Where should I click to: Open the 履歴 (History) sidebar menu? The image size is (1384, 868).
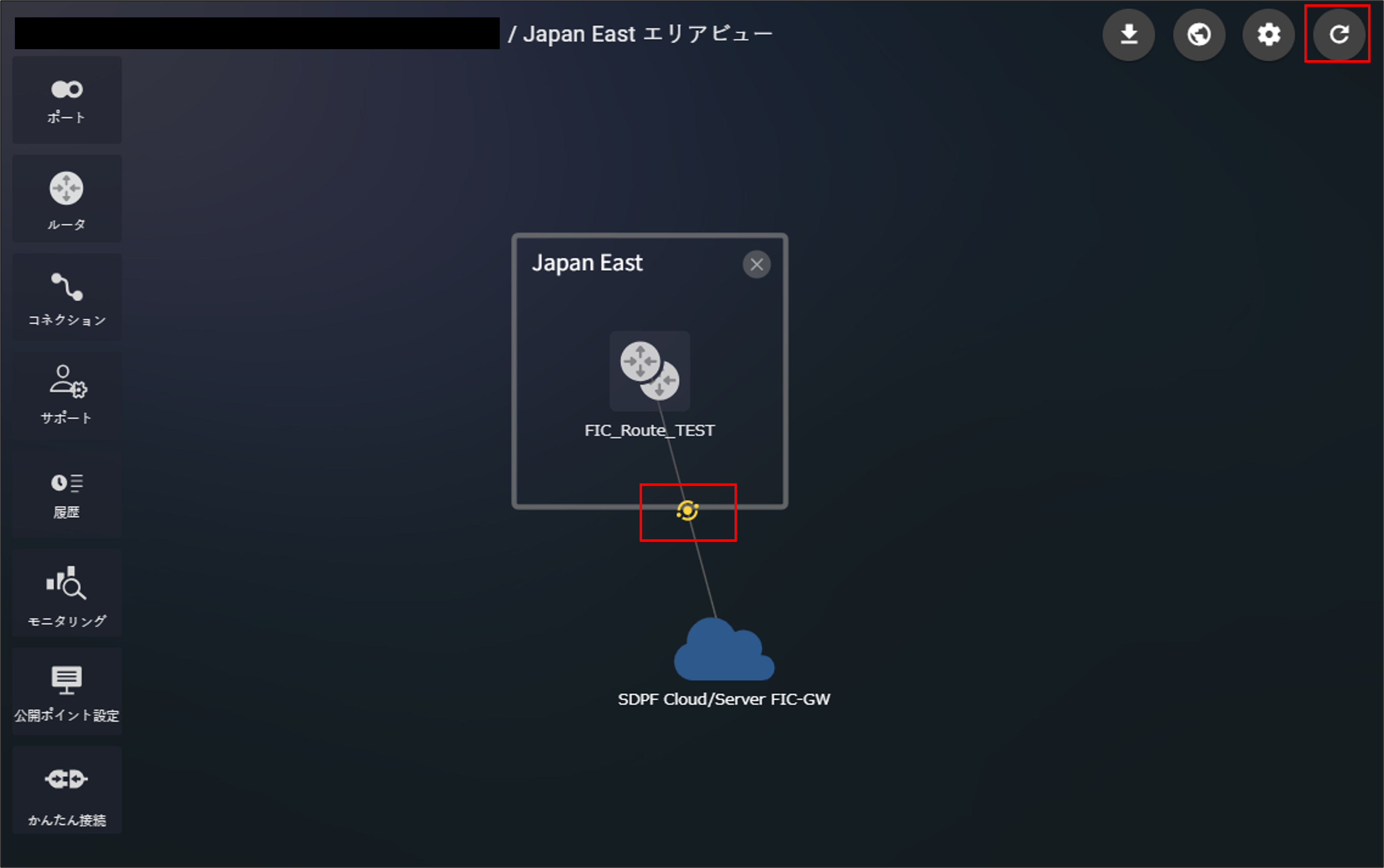(x=67, y=494)
